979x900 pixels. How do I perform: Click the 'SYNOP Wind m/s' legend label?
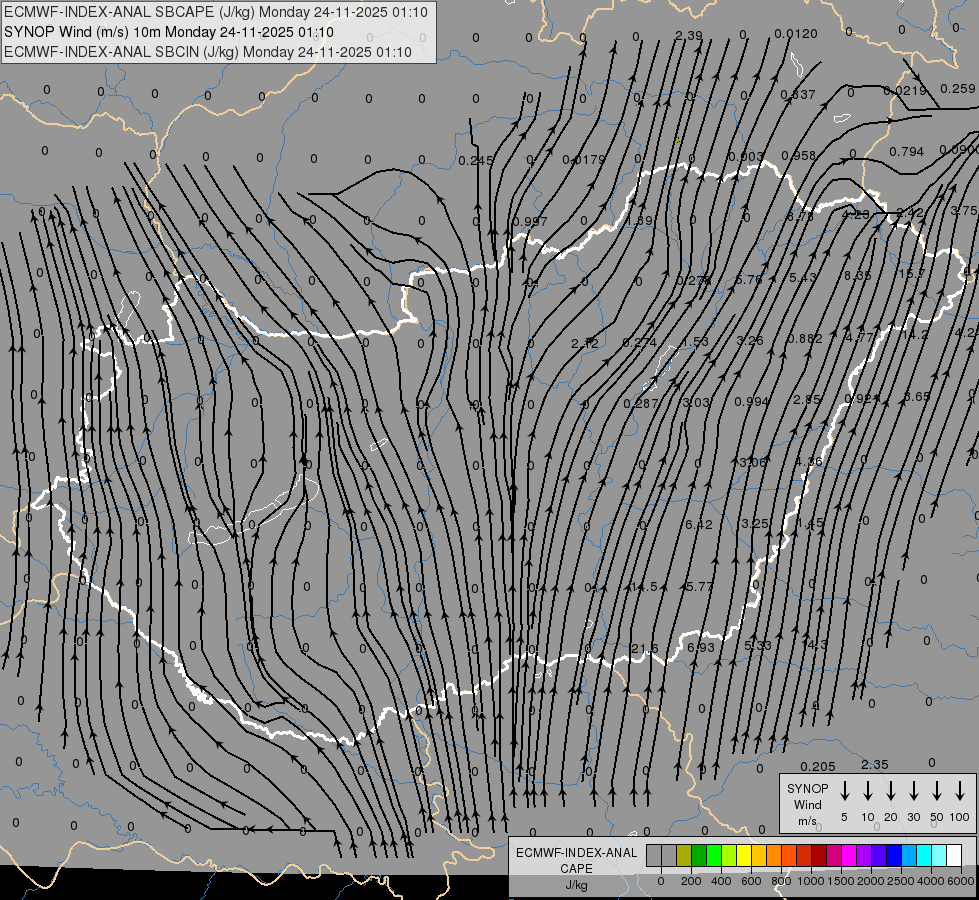click(x=807, y=804)
